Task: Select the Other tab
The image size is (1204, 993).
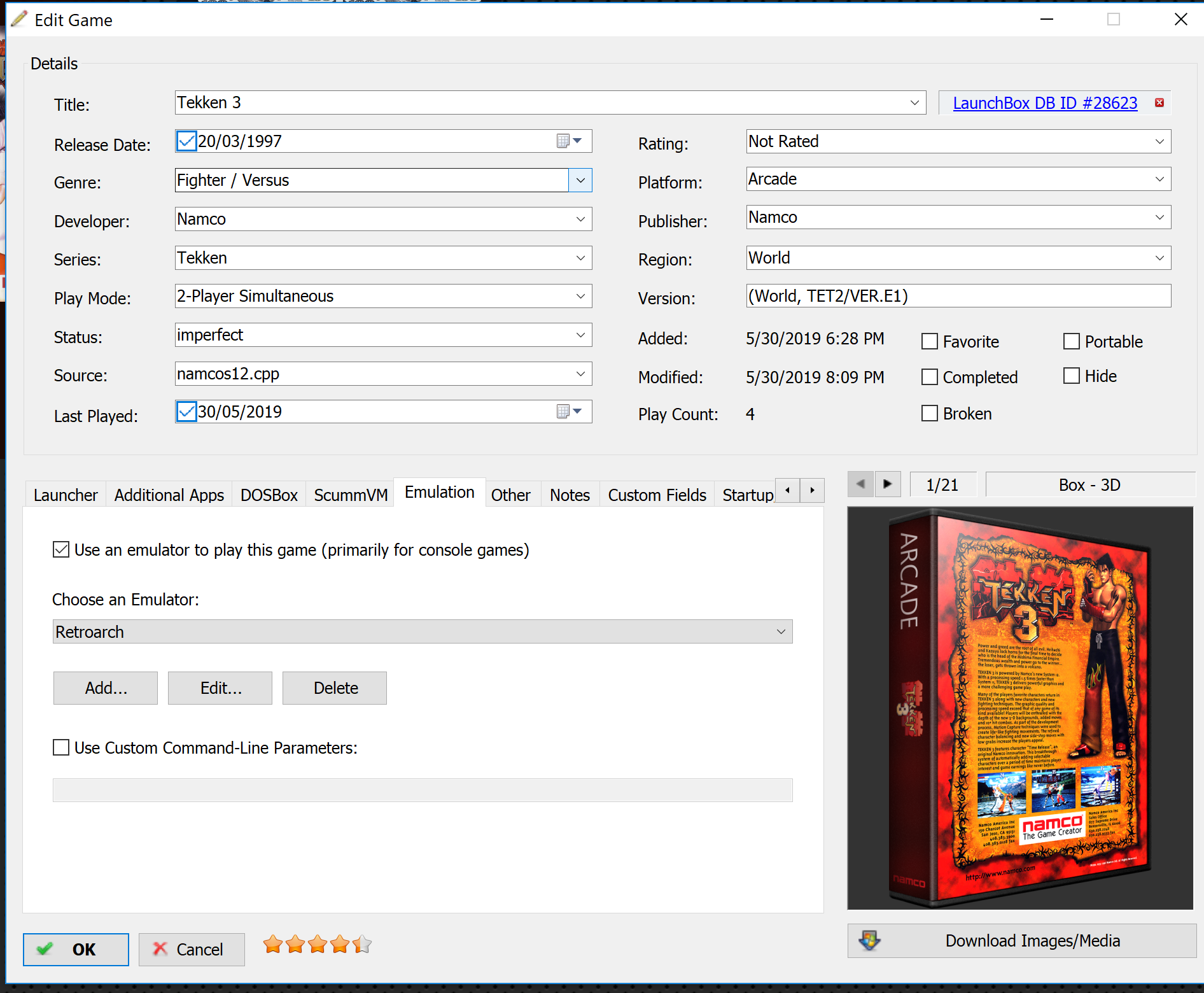Action: [510, 495]
